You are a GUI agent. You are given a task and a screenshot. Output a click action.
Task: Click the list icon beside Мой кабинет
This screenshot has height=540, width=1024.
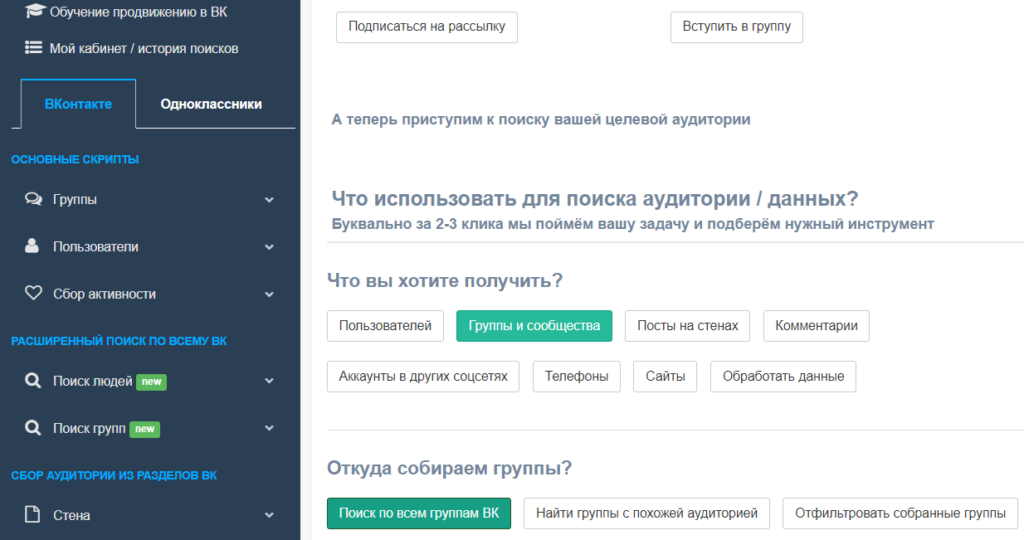coord(34,48)
